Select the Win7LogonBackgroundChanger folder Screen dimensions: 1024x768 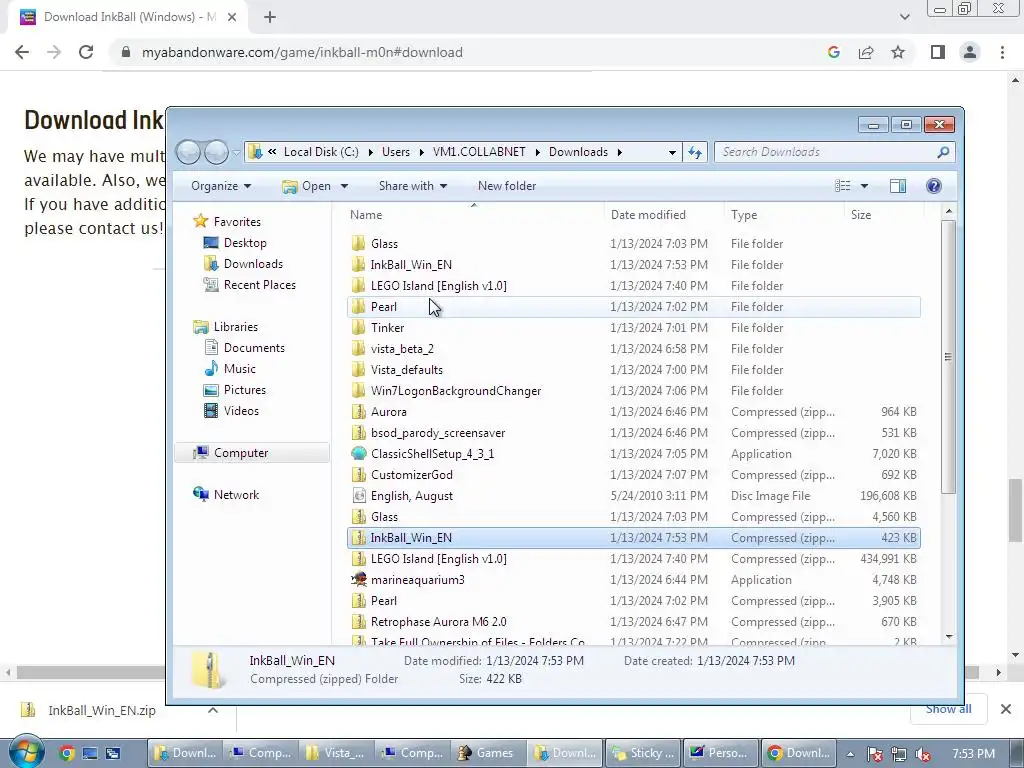tap(633, 391)
